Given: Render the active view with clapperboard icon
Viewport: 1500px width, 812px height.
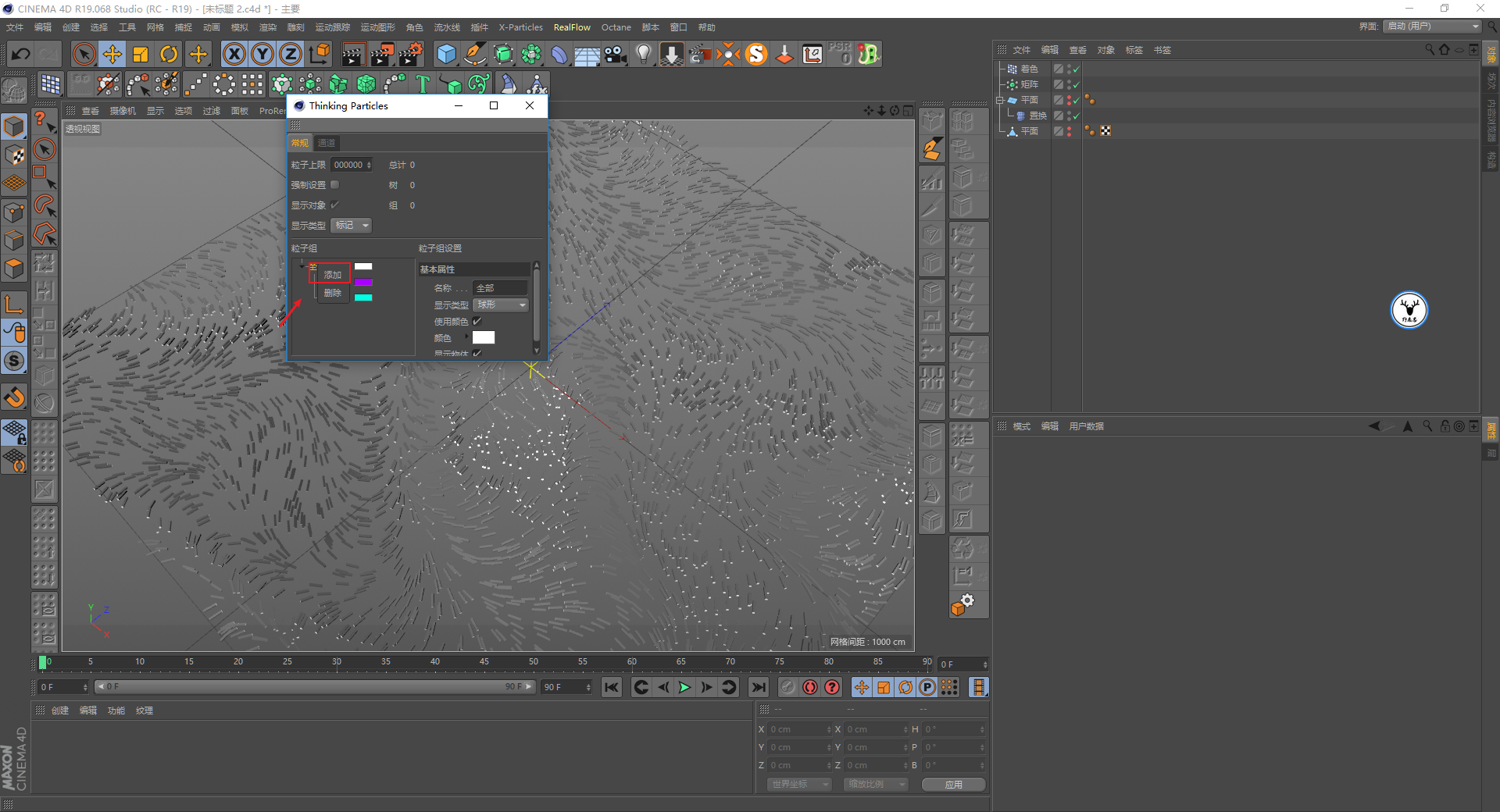Looking at the screenshot, I should tap(352, 54).
